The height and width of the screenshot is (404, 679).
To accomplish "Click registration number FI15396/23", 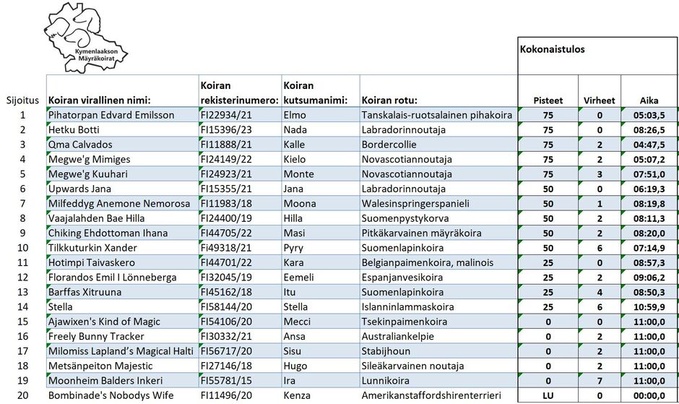I will [x=229, y=130].
